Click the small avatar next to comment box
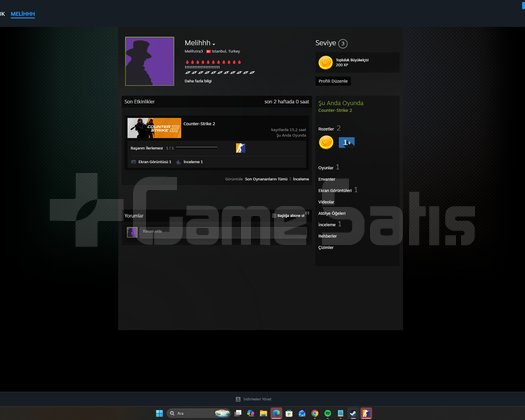This screenshot has height=420, width=525. click(132, 232)
